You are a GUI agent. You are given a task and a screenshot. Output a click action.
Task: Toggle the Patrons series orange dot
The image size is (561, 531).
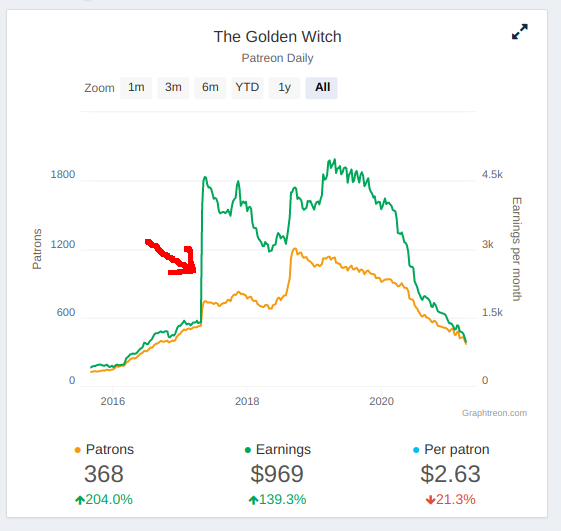click(77, 450)
